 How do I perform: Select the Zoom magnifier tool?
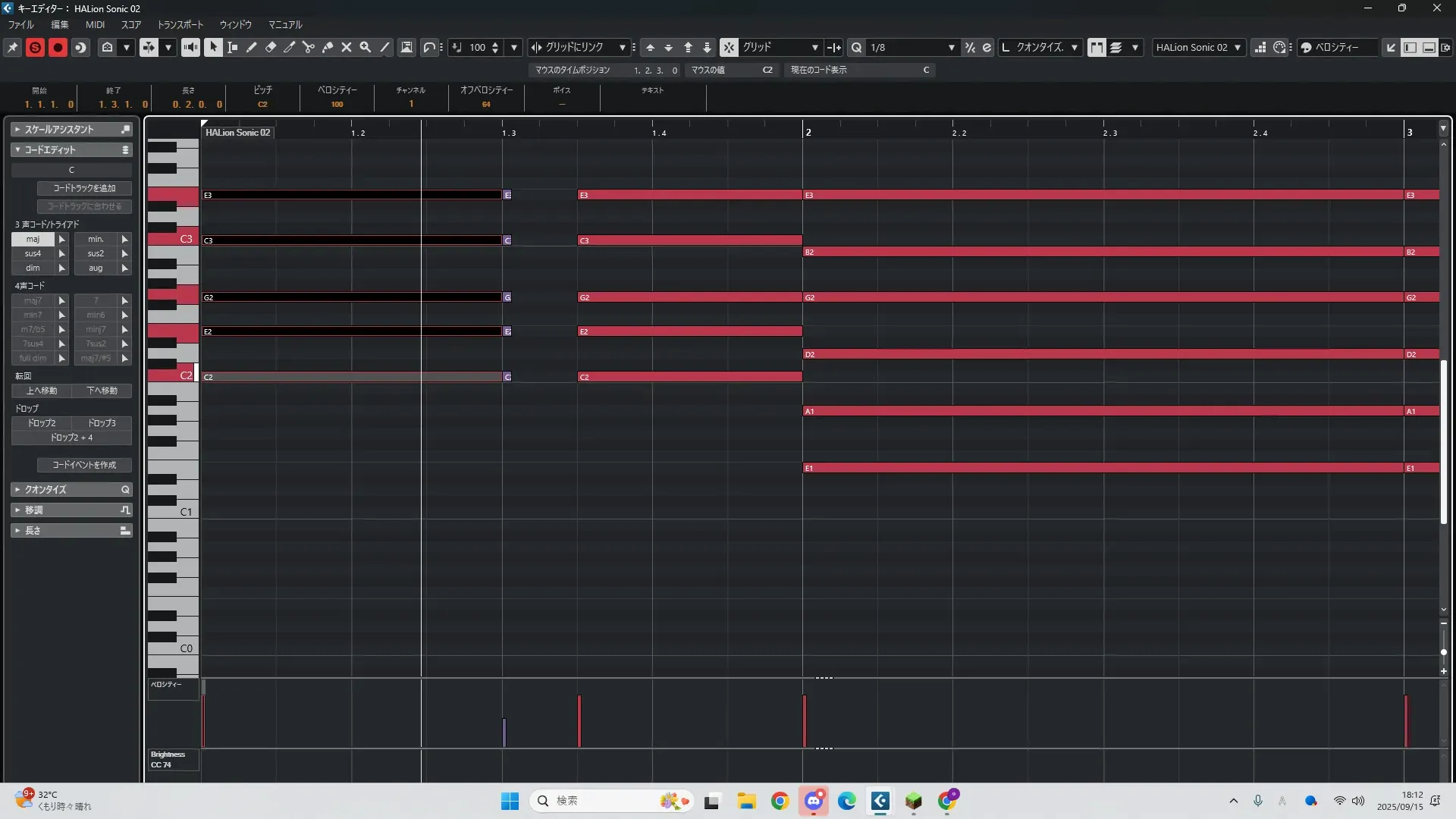(x=366, y=47)
